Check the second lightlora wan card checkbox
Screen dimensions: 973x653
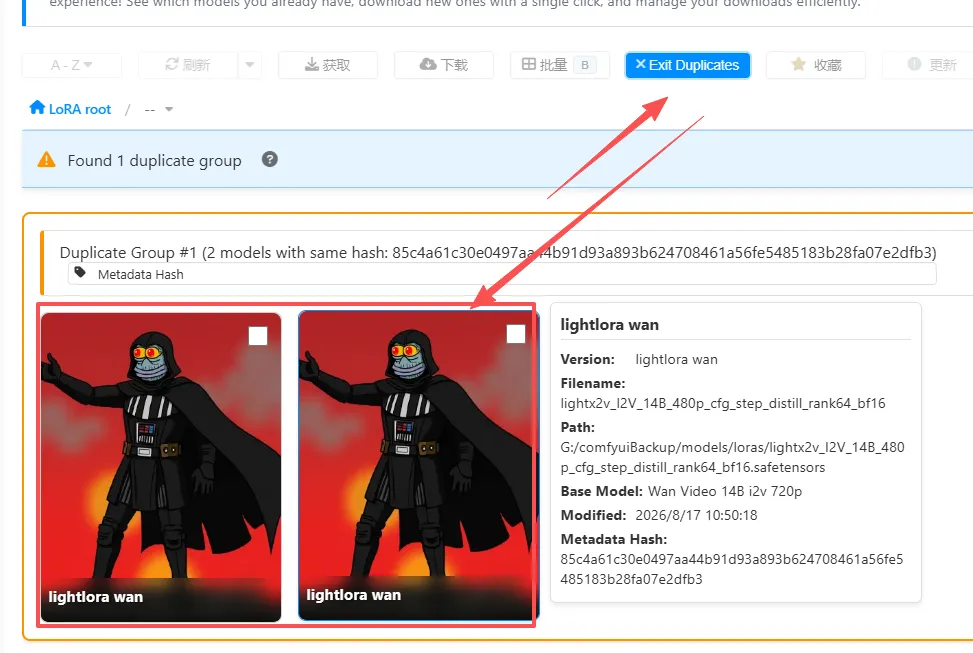coord(516,334)
